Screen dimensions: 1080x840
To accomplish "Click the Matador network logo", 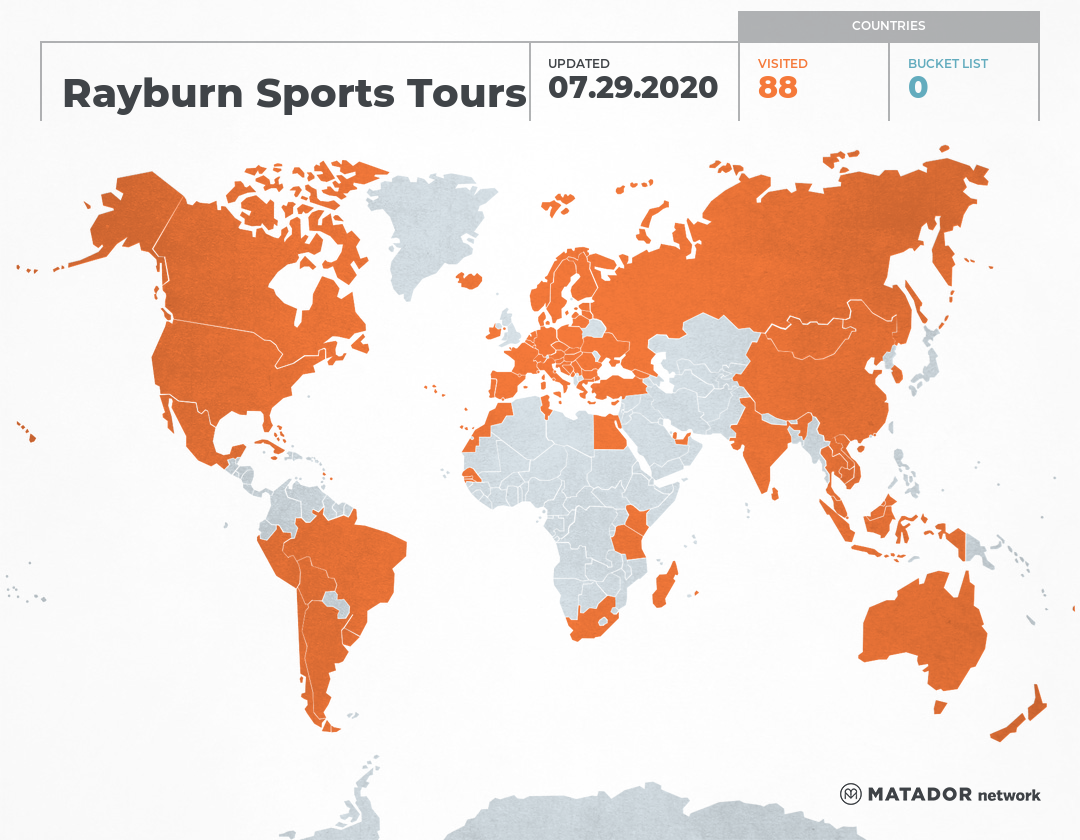I will coord(941,793).
